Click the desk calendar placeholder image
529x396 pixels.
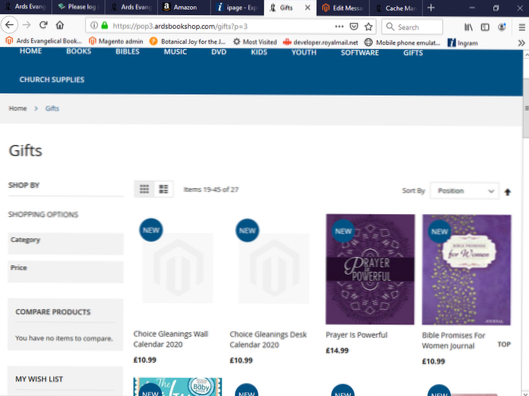coord(274,268)
